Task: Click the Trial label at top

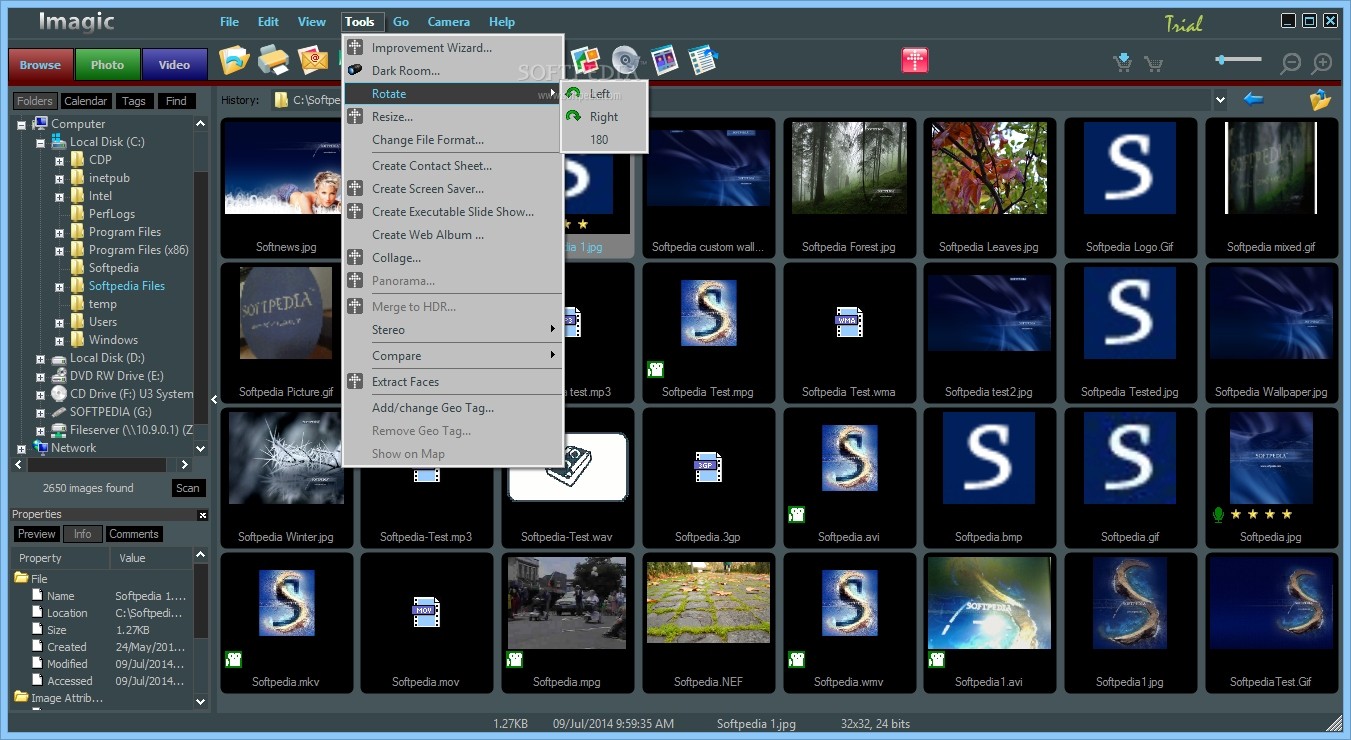Action: 1183,23
